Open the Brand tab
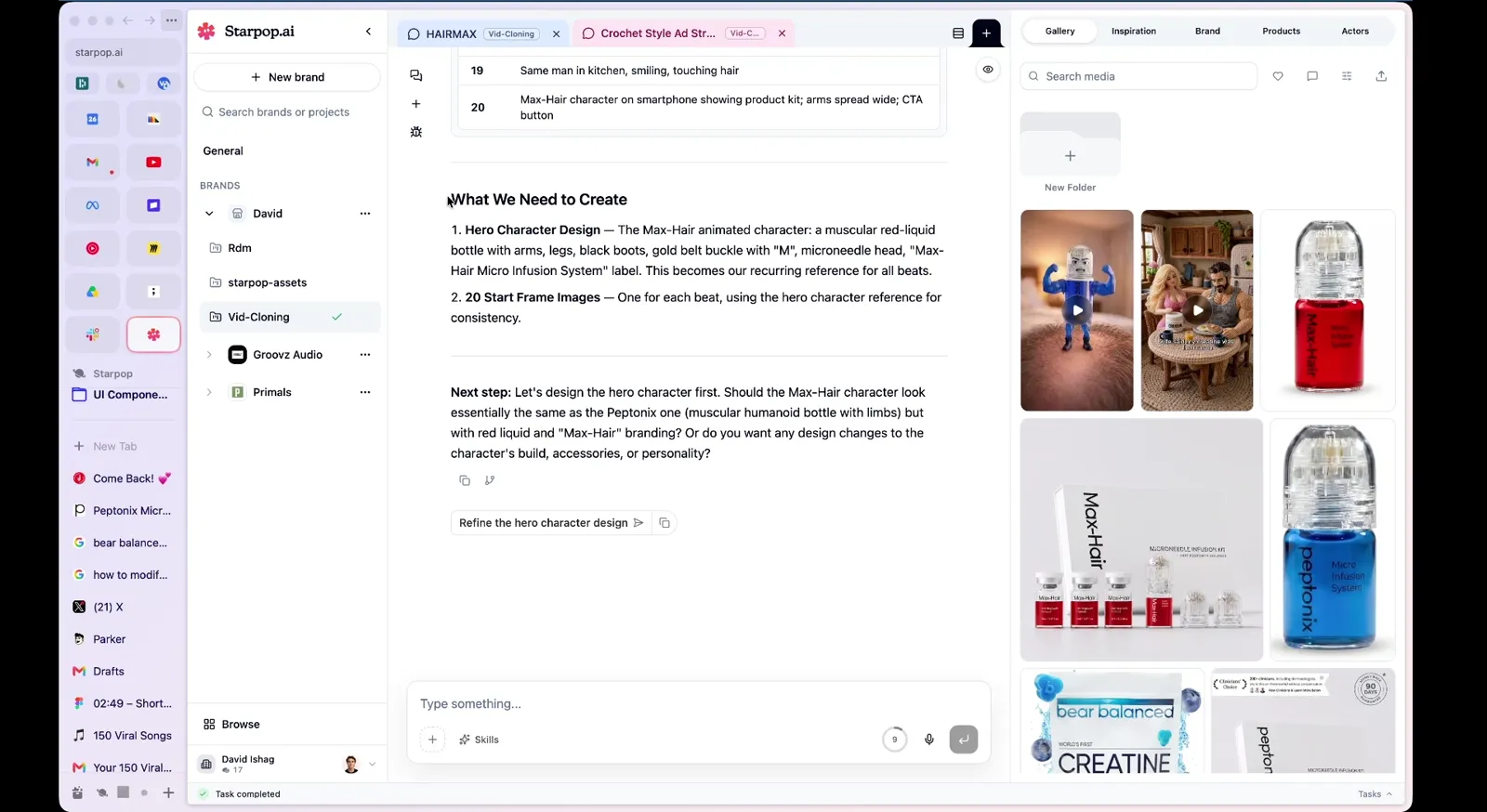This screenshot has height=812, width=1487. tap(1207, 31)
